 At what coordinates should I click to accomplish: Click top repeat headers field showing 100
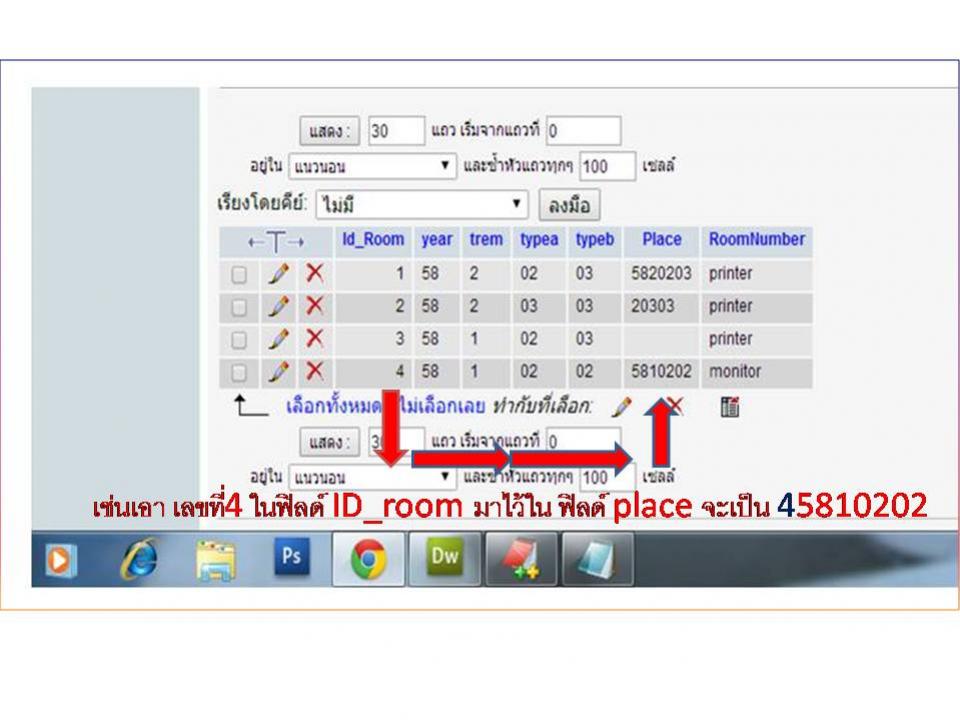[607, 166]
